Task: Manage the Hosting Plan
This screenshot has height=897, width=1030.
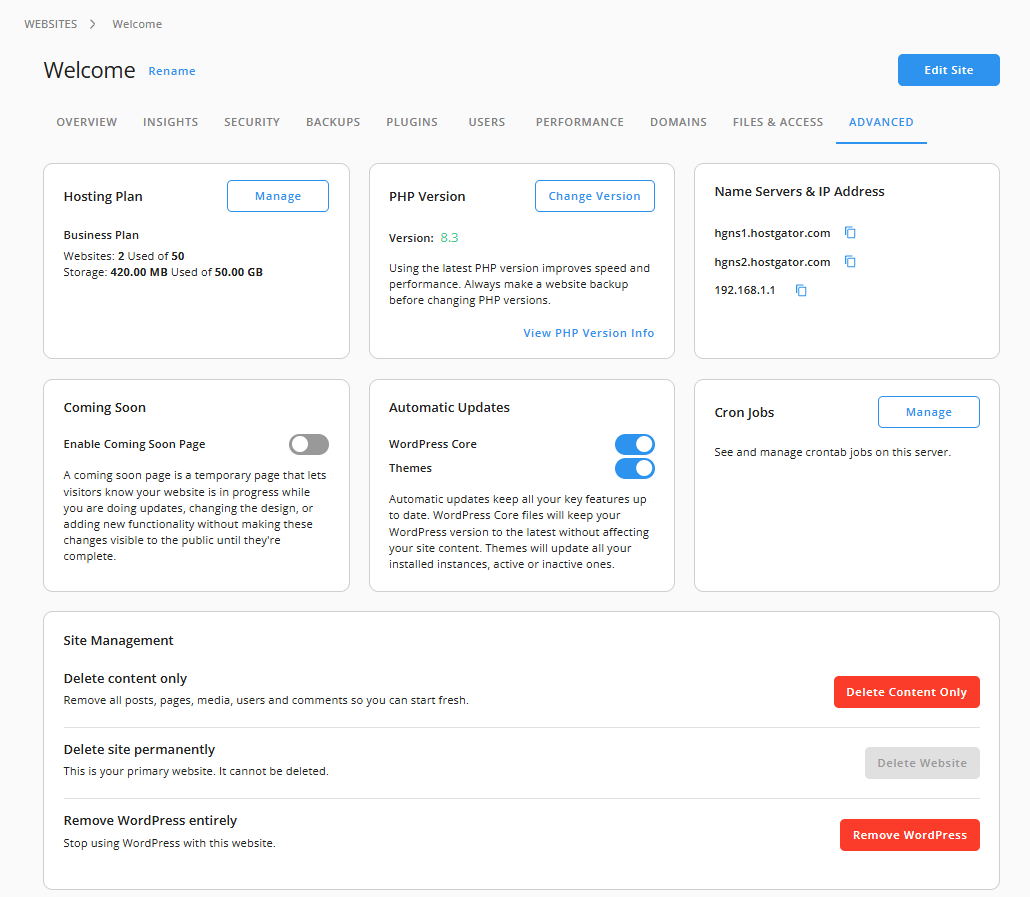Action: 278,196
